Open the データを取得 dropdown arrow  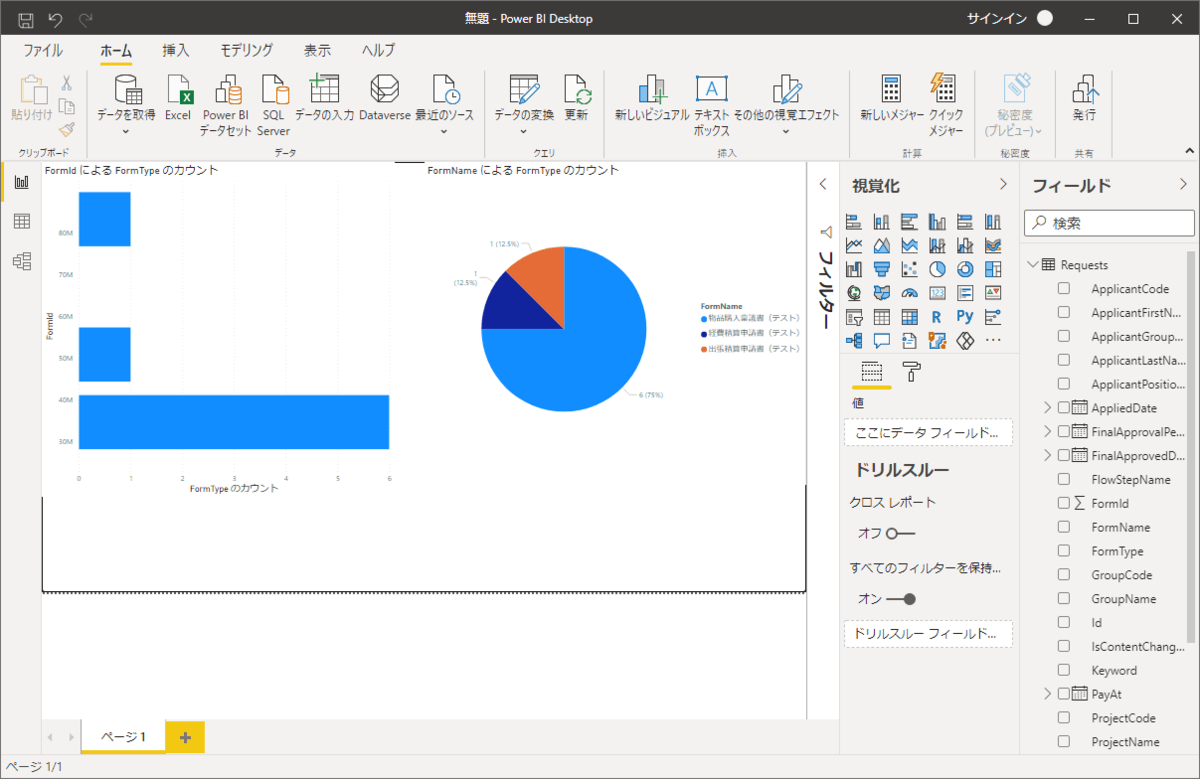[126, 131]
